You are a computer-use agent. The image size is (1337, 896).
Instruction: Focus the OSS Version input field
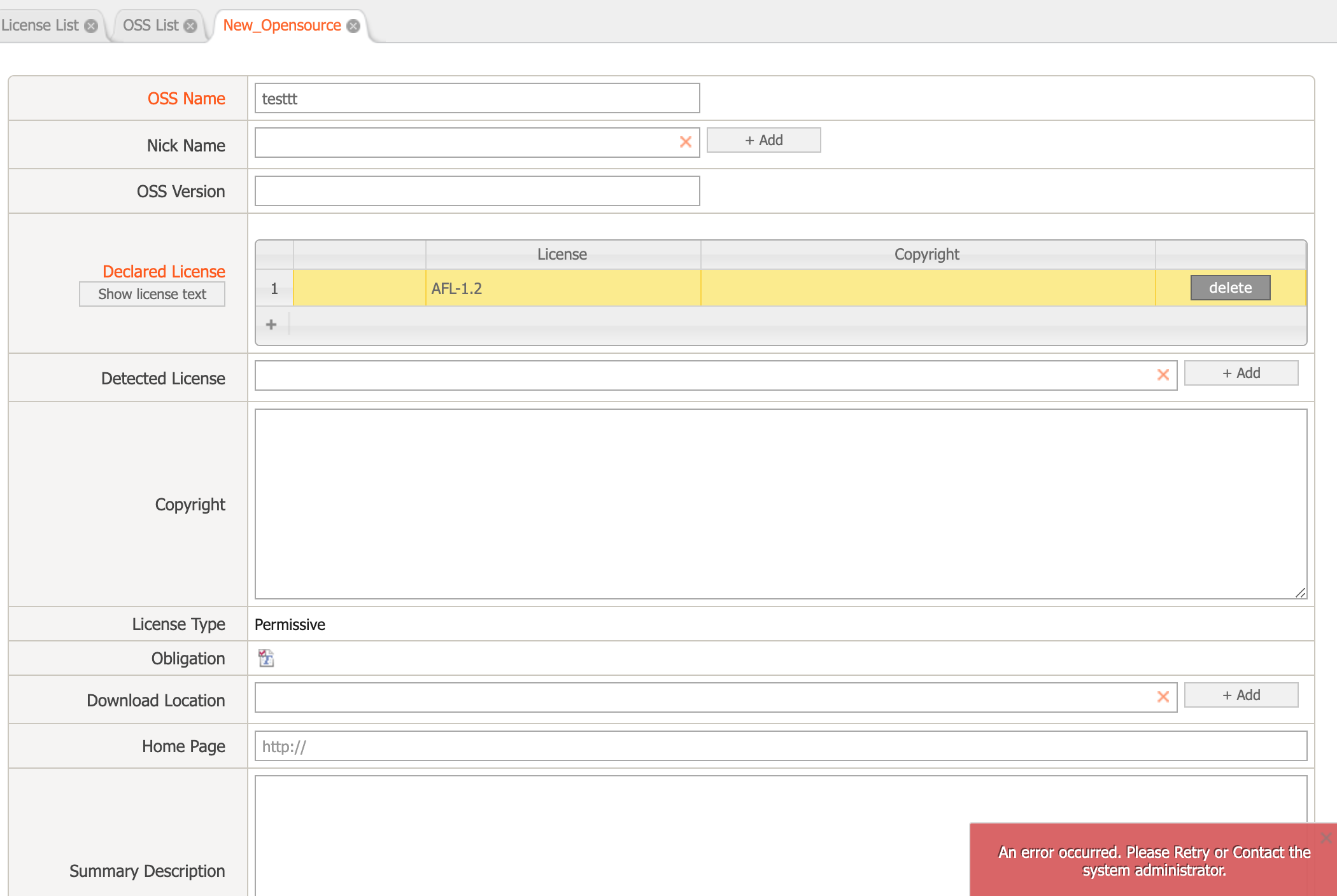click(477, 191)
